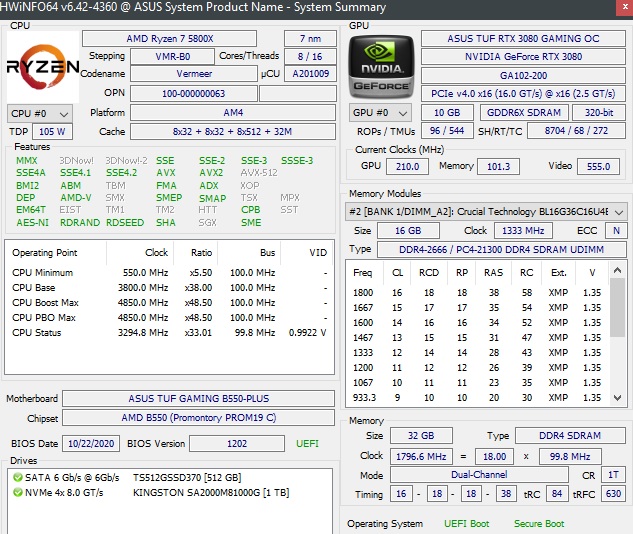Click the Secure Boot label
633x534 pixels.
[539, 524]
